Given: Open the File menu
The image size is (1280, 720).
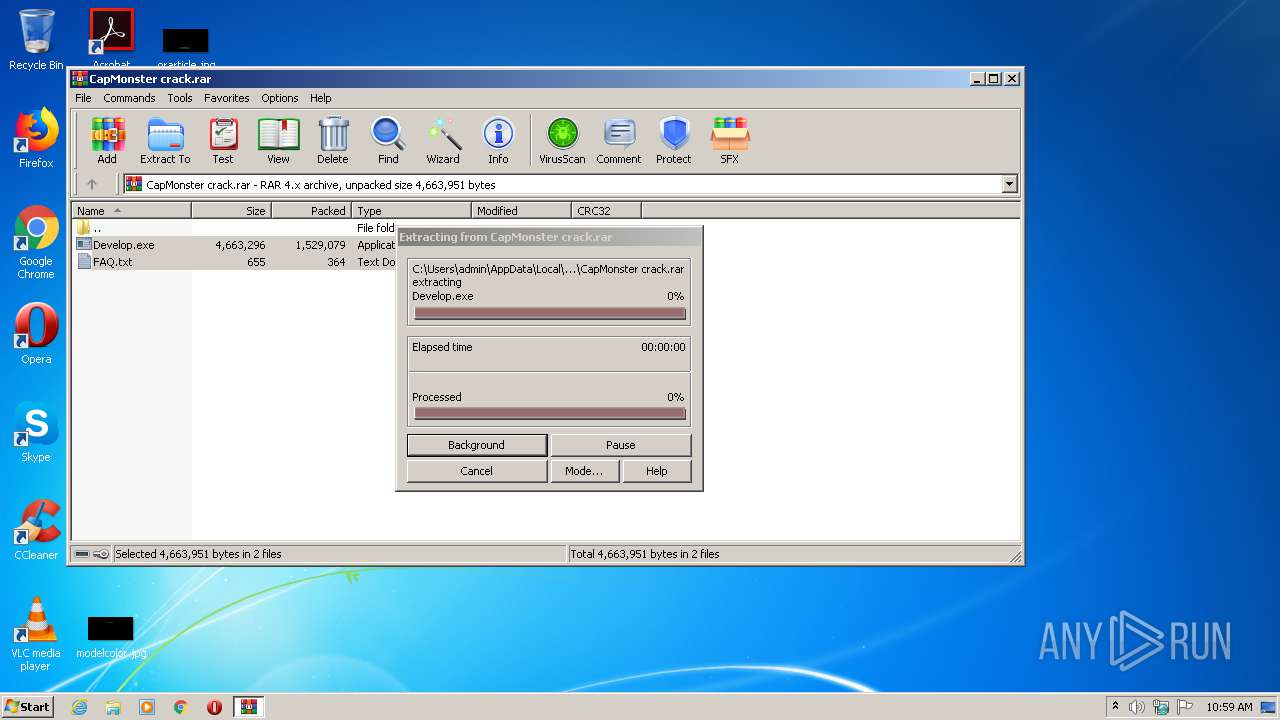Looking at the screenshot, I should (83, 98).
